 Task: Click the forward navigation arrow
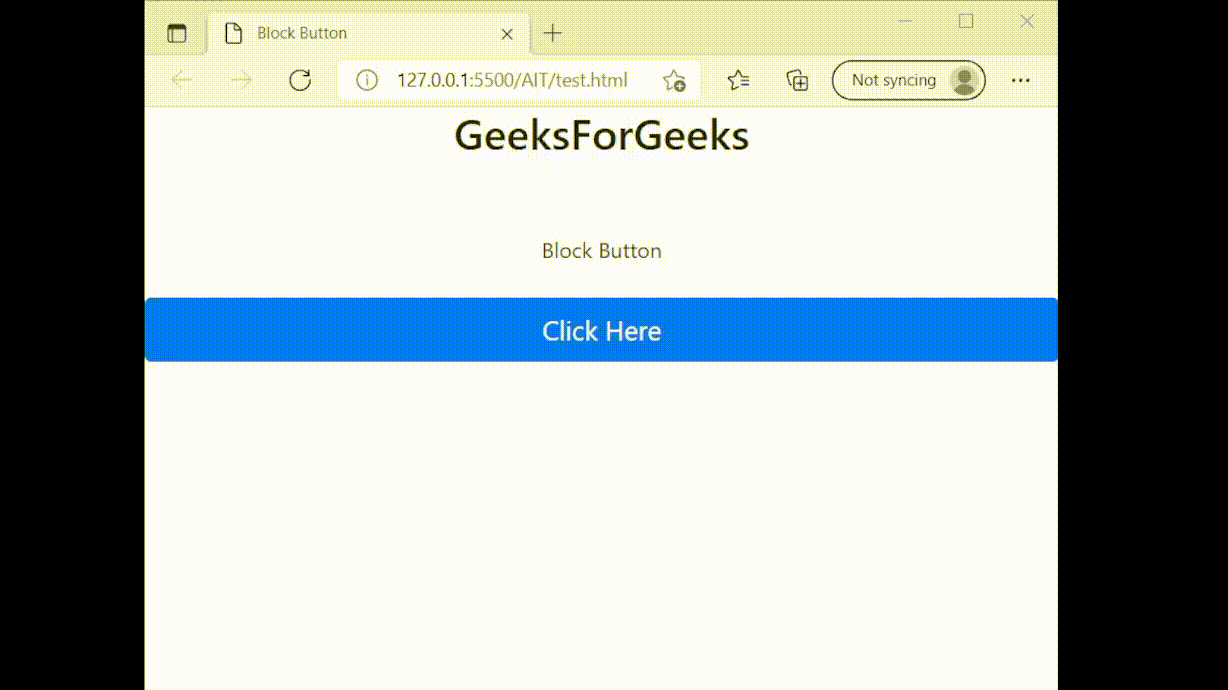[x=241, y=80]
